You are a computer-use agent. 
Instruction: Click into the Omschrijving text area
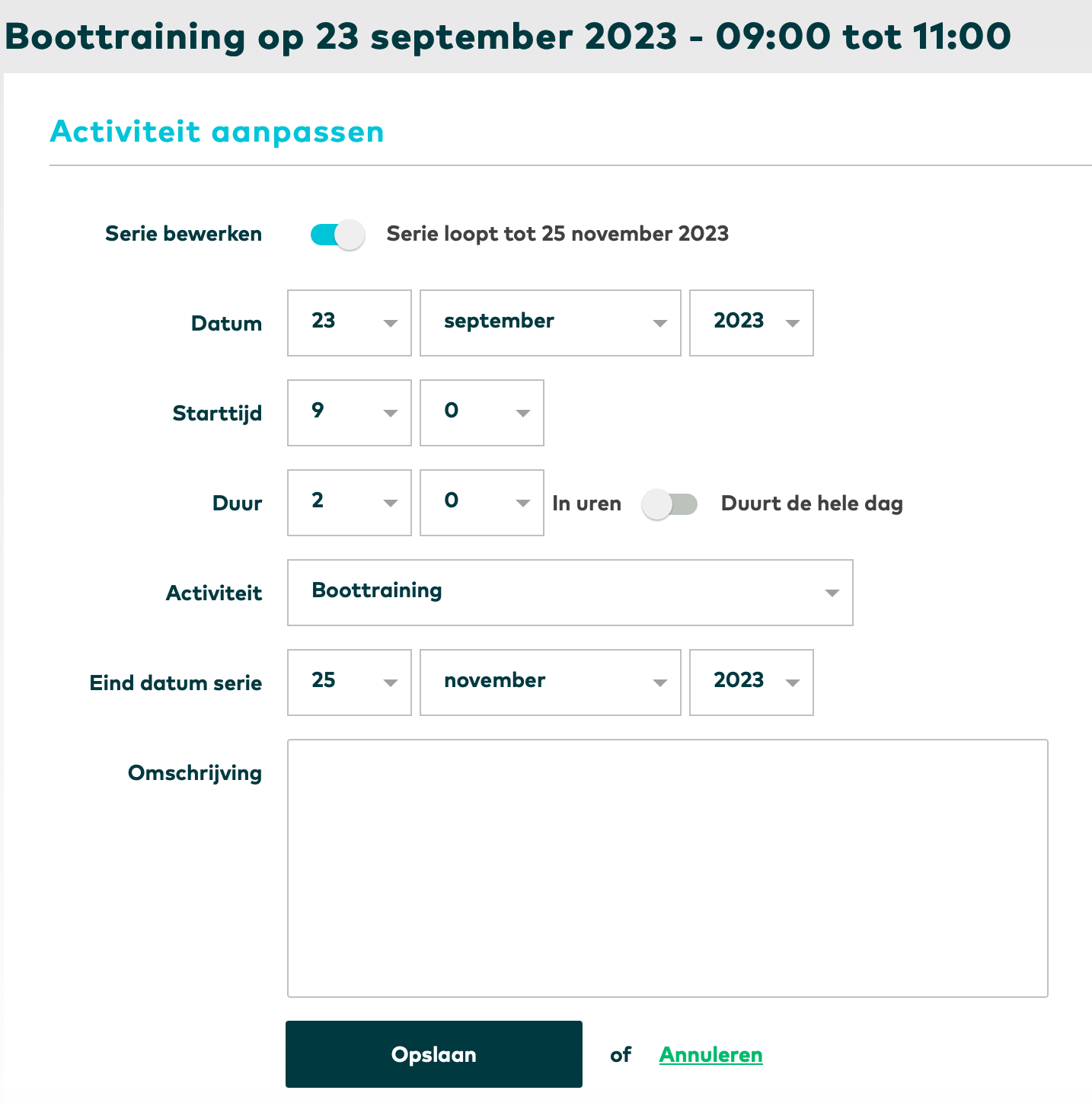click(x=667, y=868)
